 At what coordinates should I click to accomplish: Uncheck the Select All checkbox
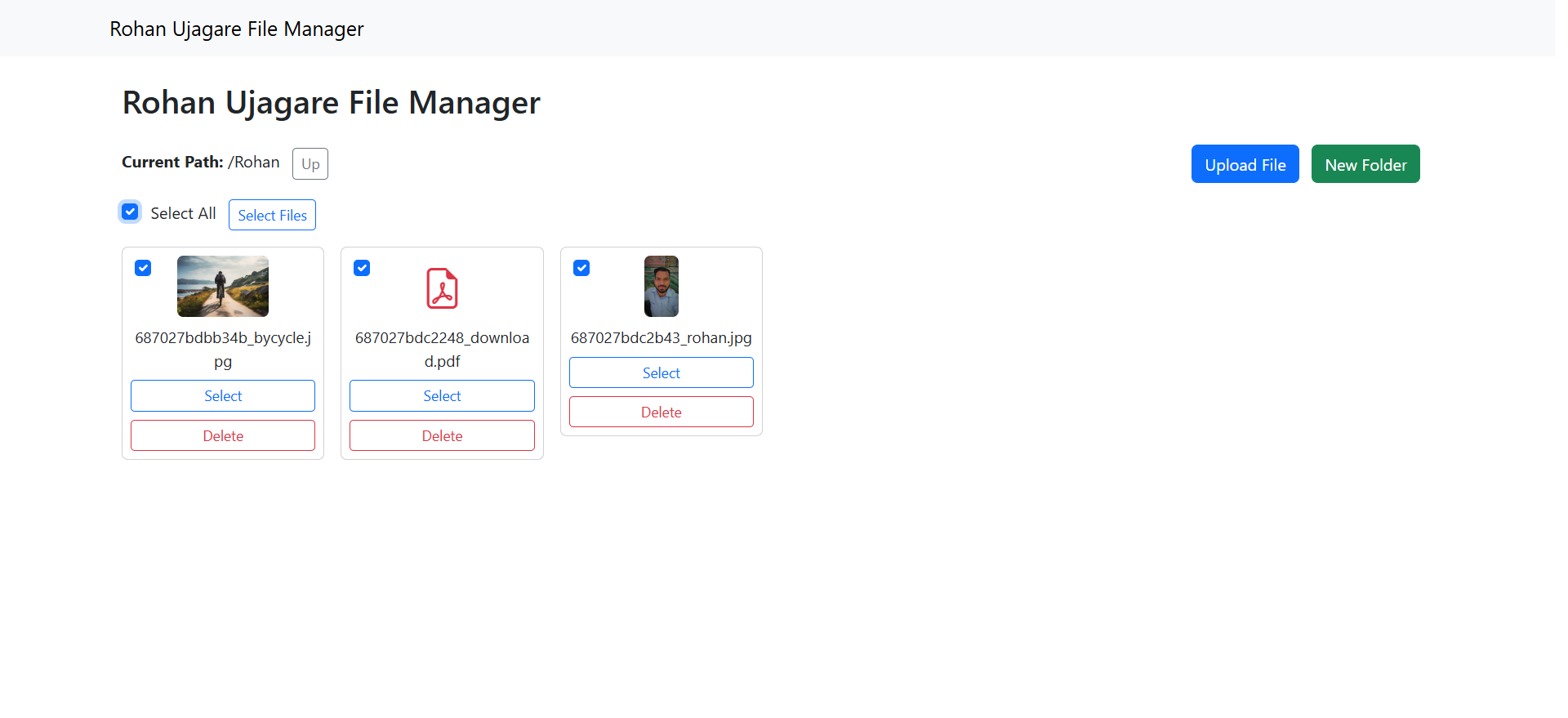pyautogui.click(x=130, y=212)
